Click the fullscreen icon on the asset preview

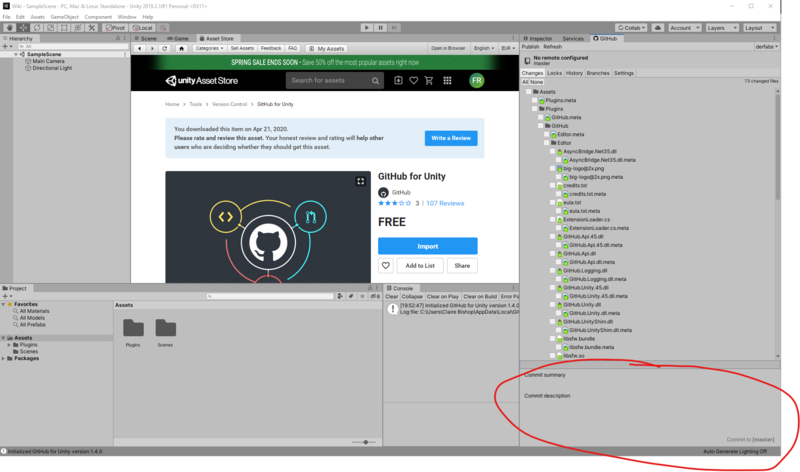click(361, 181)
